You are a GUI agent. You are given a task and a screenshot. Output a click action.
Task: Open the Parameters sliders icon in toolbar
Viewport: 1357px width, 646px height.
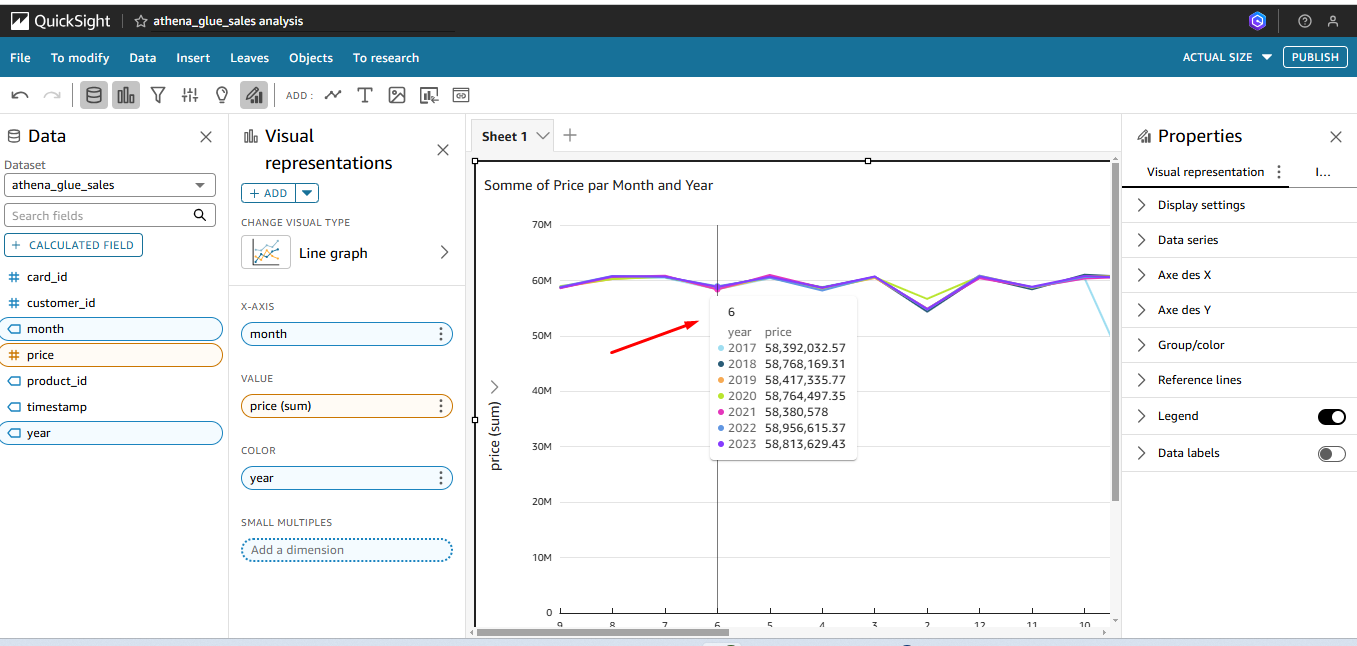[x=190, y=95]
